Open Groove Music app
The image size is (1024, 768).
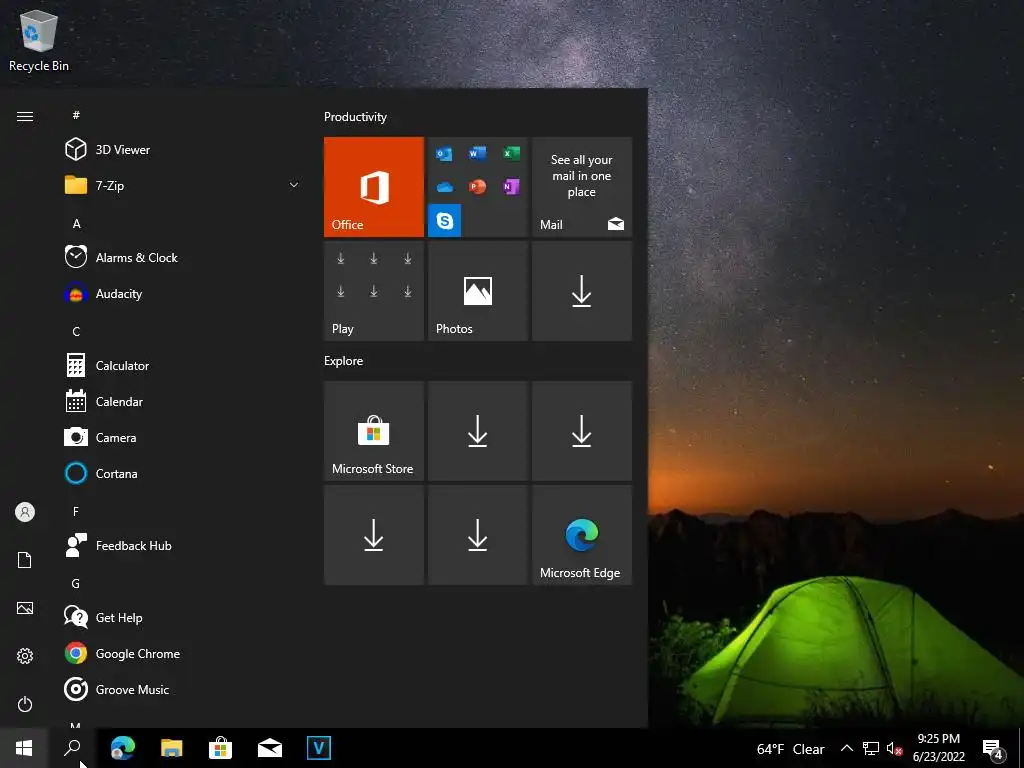[x=183, y=690]
